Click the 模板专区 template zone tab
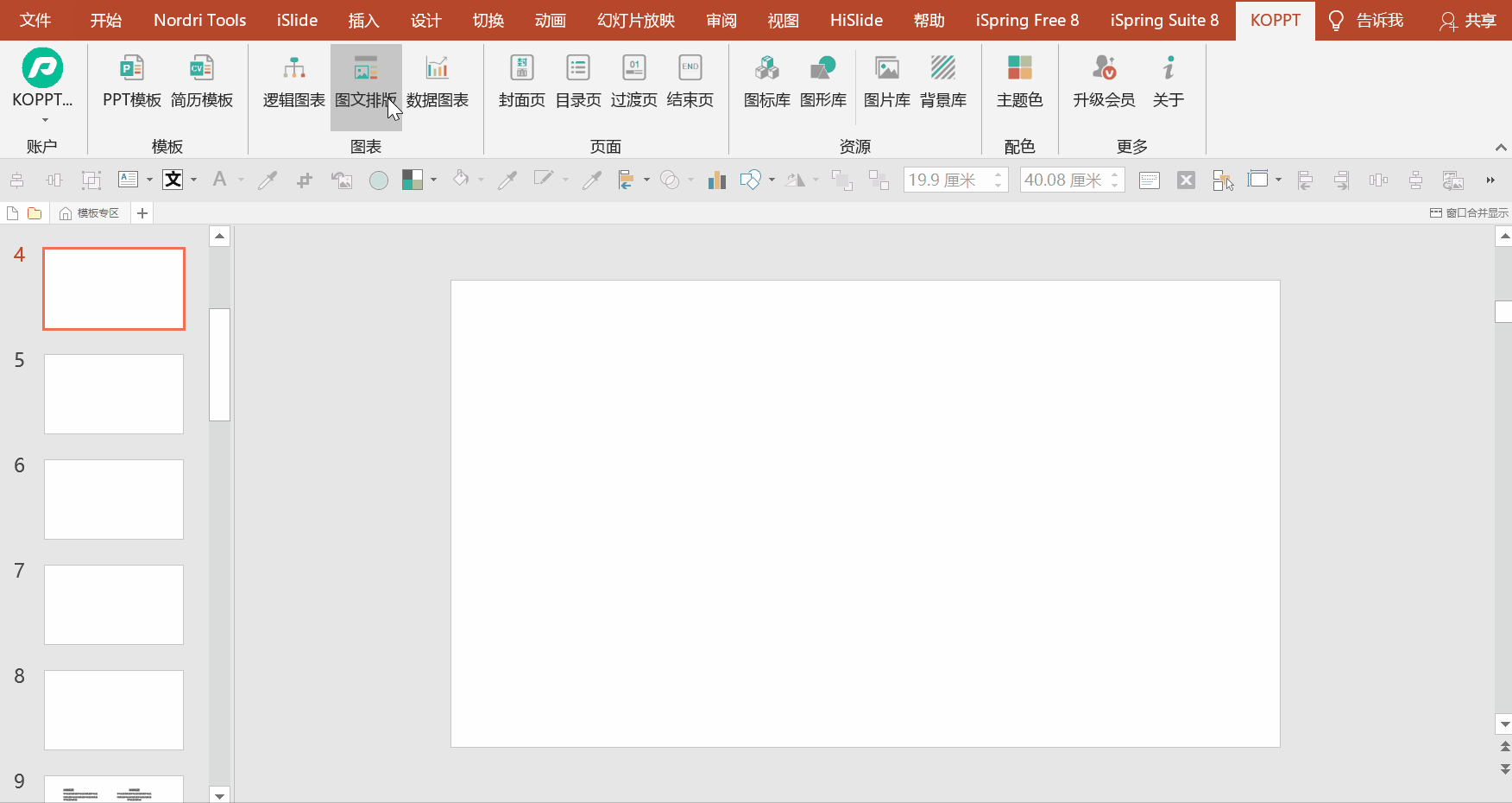This screenshot has width=1512, height=803. click(90, 213)
